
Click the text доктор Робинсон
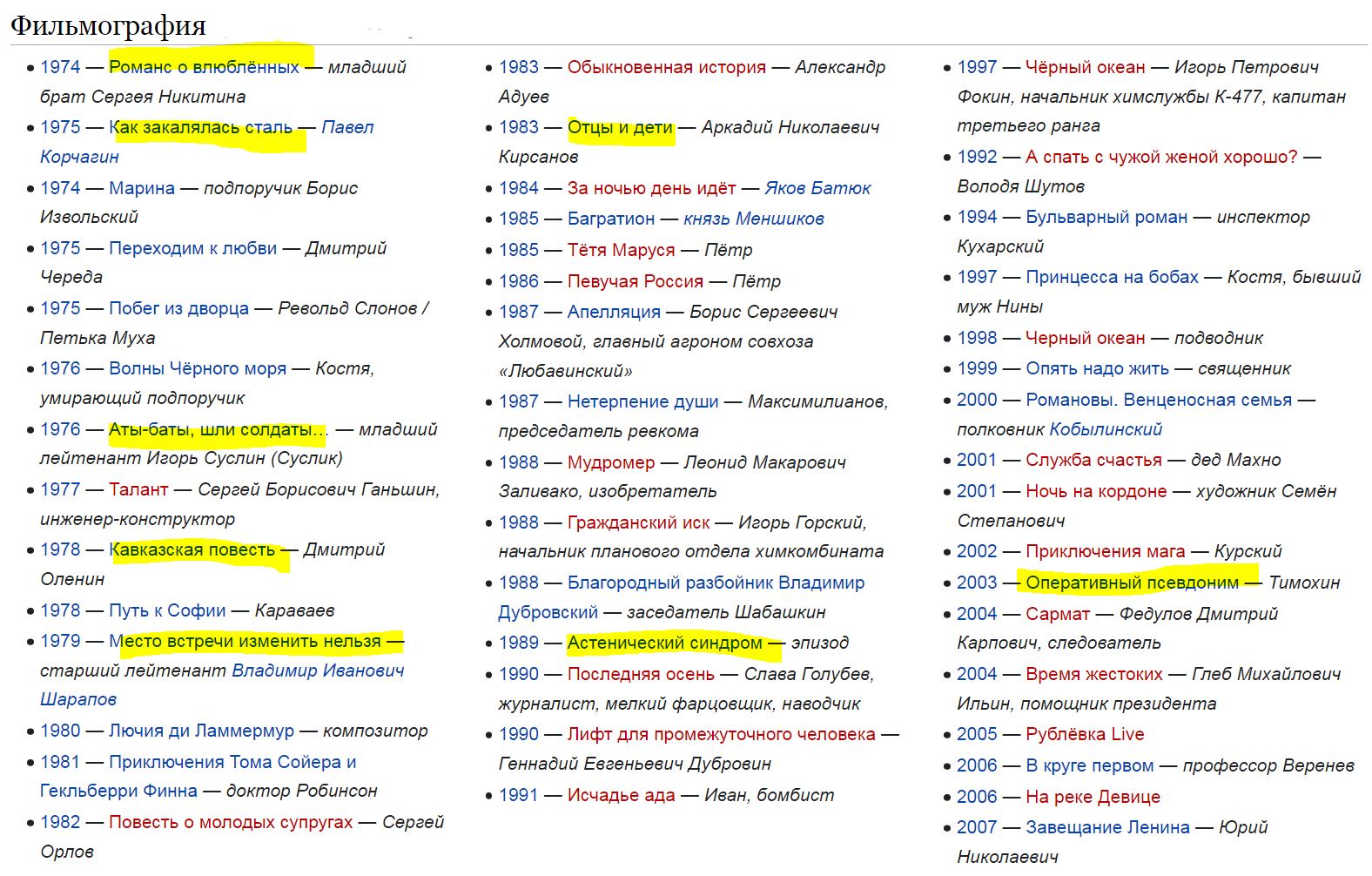pyautogui.click(x=302, y=791)
